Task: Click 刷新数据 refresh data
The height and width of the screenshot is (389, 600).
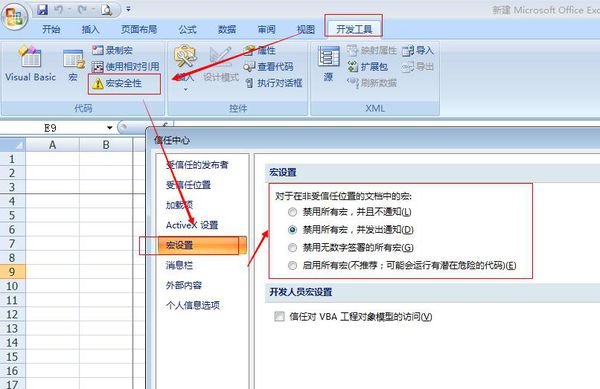Action: [372, 83]
